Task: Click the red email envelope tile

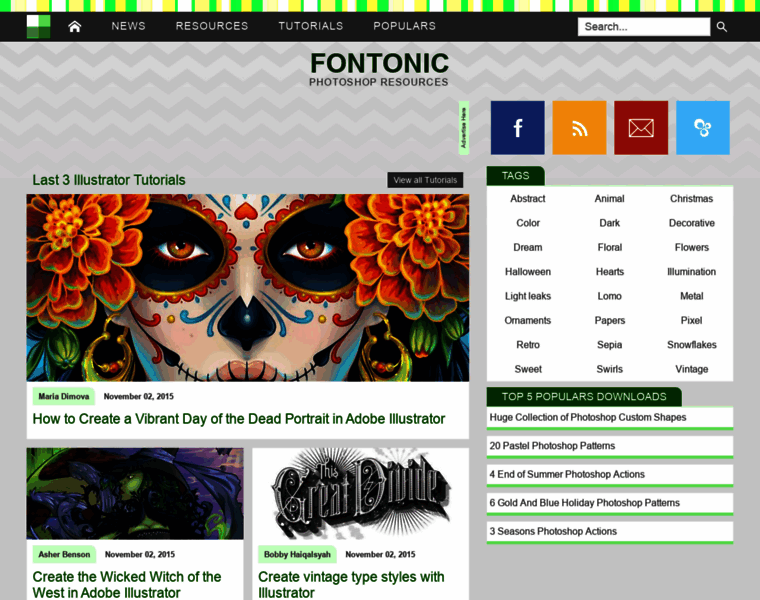Action: [x=641, y=128]
